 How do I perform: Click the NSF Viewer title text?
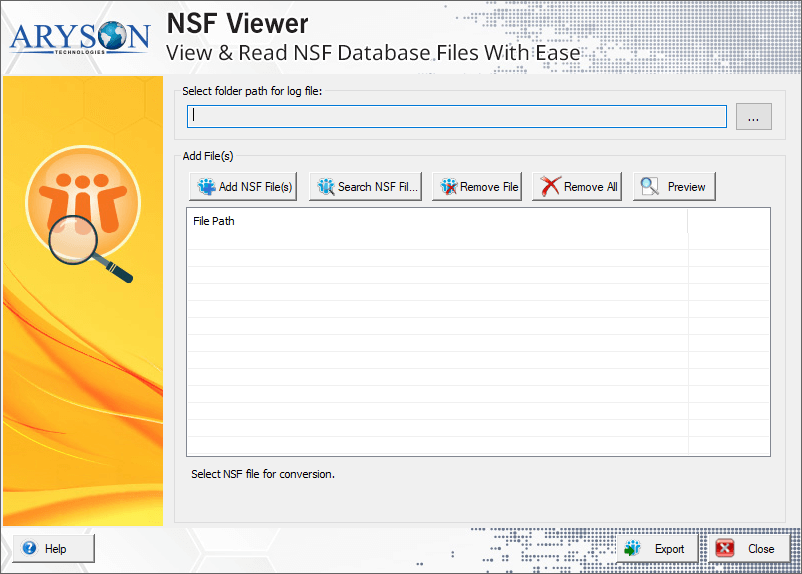238,23
